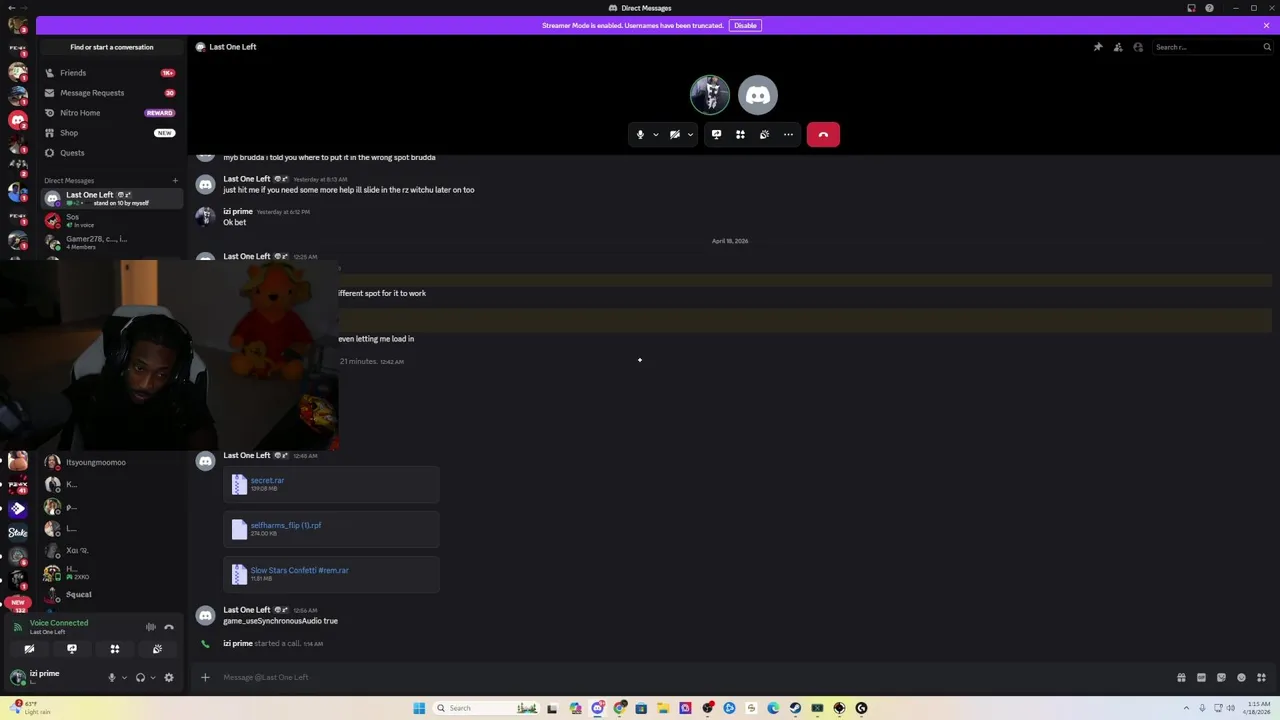Disconnect from voice in voice panel
Viewport: 1280px width, 720px height.
[x=169, y=627]
